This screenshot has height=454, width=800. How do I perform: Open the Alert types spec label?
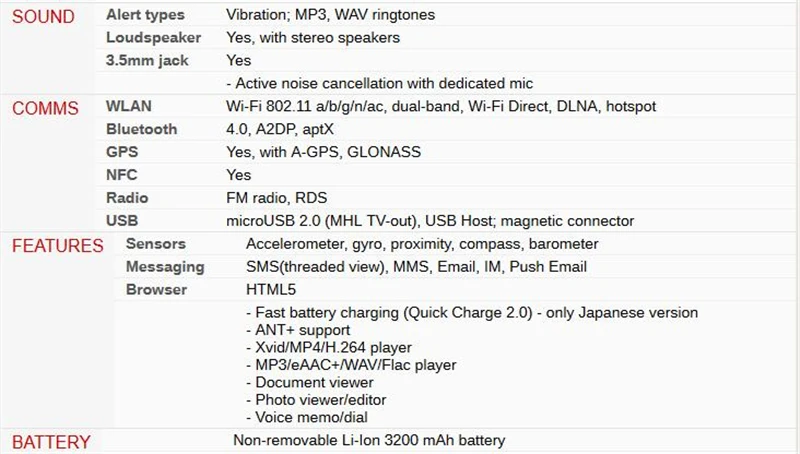[145, 15]
